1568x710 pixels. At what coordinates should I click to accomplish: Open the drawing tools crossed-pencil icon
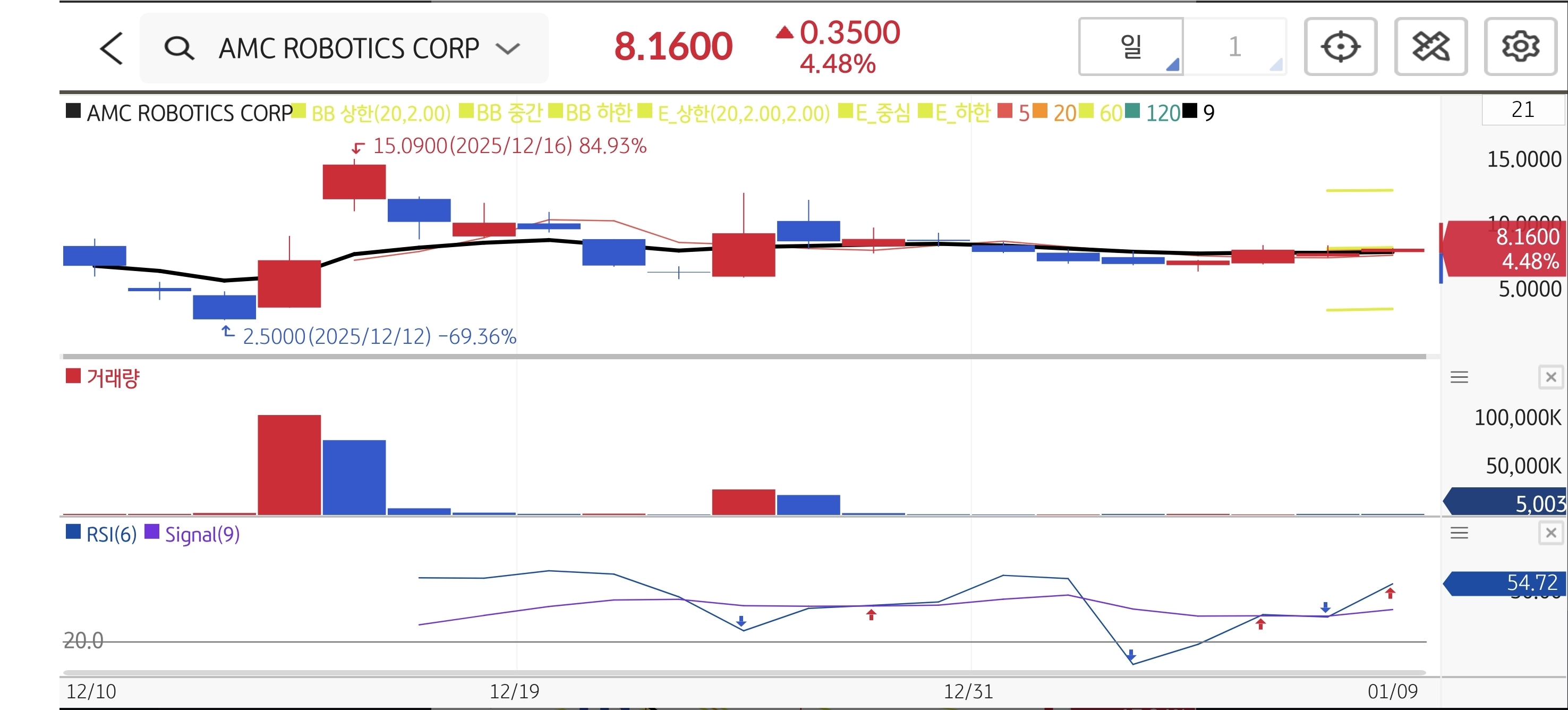tap(1430, 47)
